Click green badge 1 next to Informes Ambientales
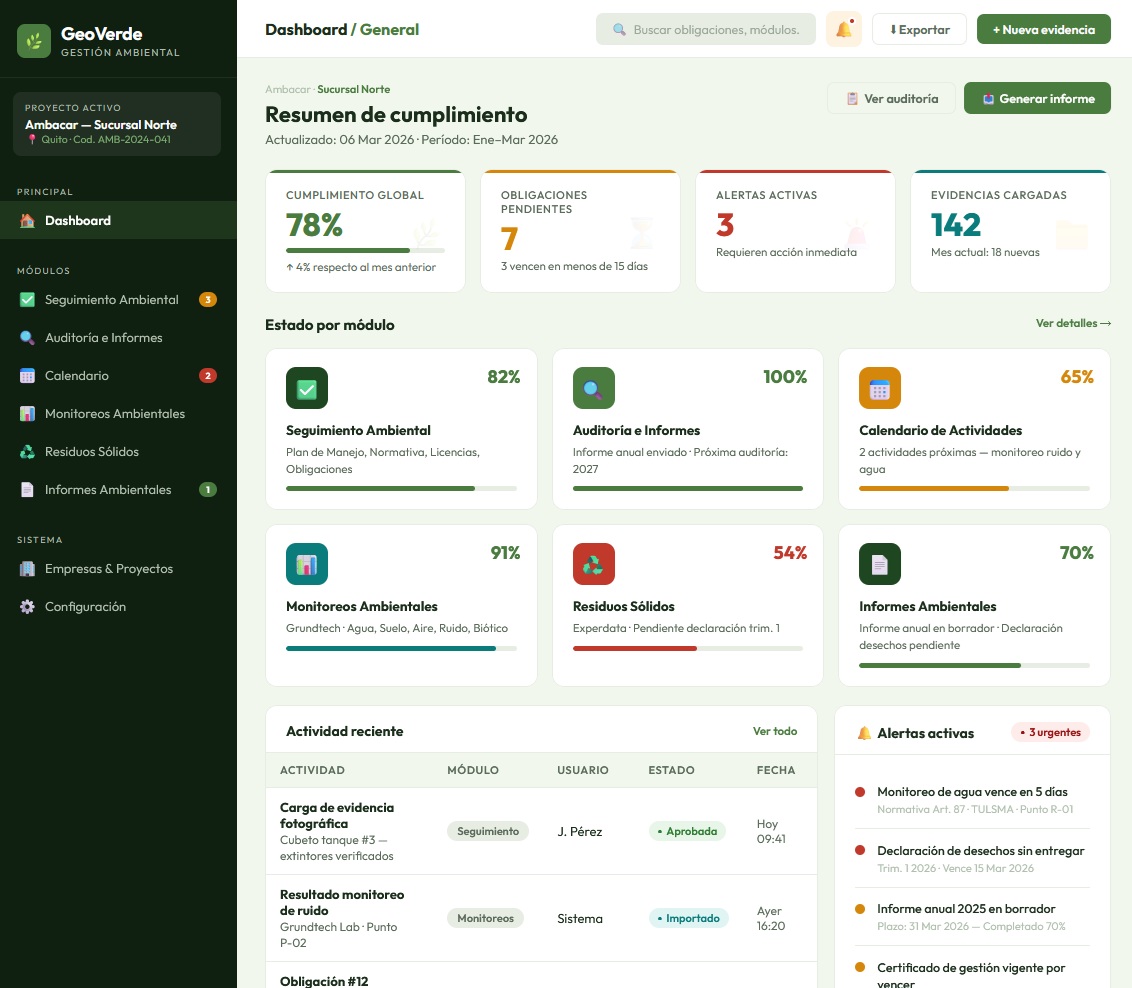 point(208,489)
